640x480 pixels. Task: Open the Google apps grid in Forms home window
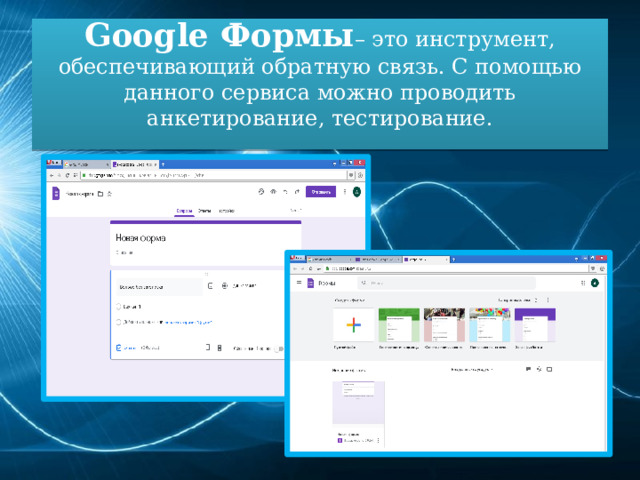pyautogui.click(x=583, y=283)
